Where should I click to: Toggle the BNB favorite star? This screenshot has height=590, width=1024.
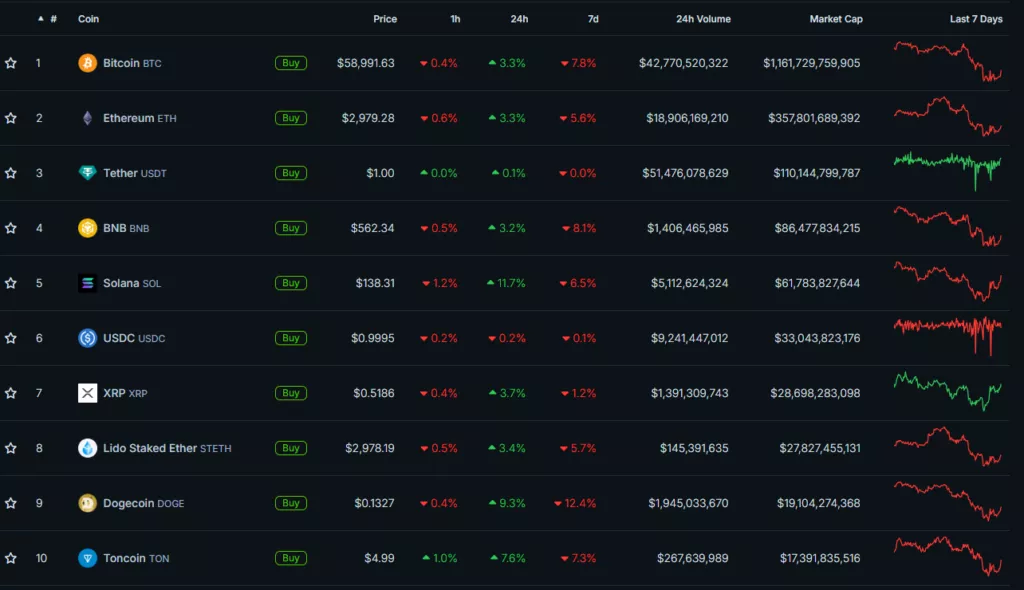[11, 228]
